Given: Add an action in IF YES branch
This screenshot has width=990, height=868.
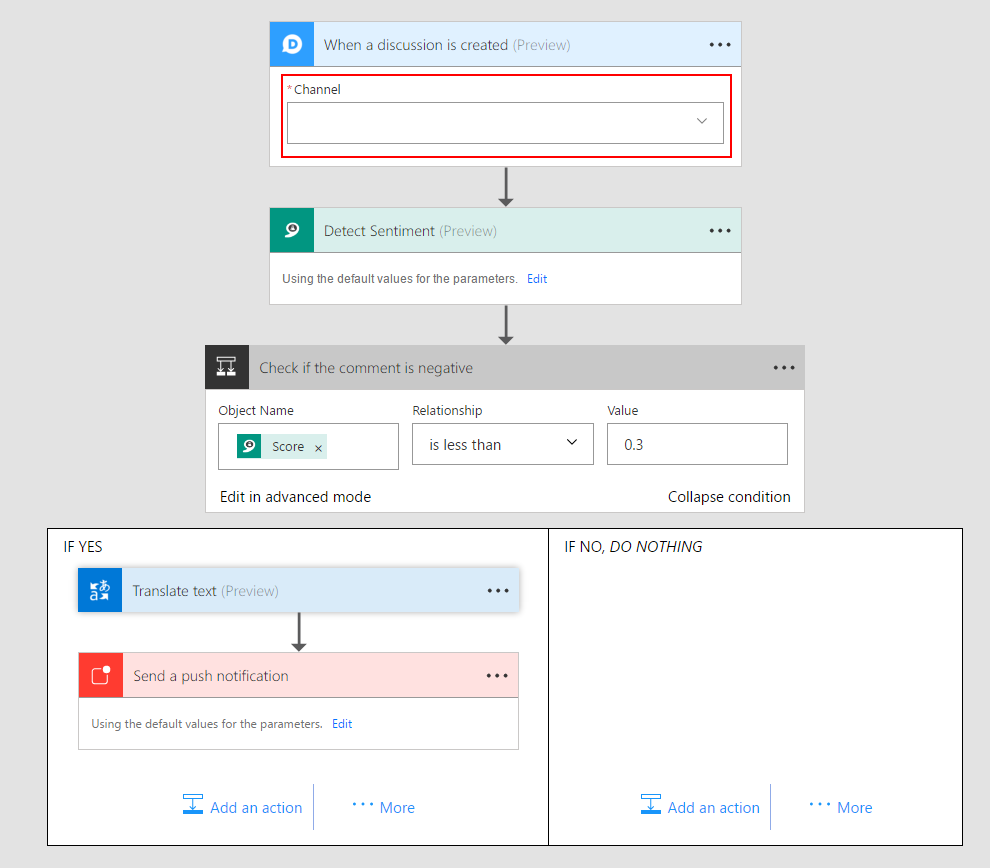Looking at the screenshot, I should tap(243, 807).
